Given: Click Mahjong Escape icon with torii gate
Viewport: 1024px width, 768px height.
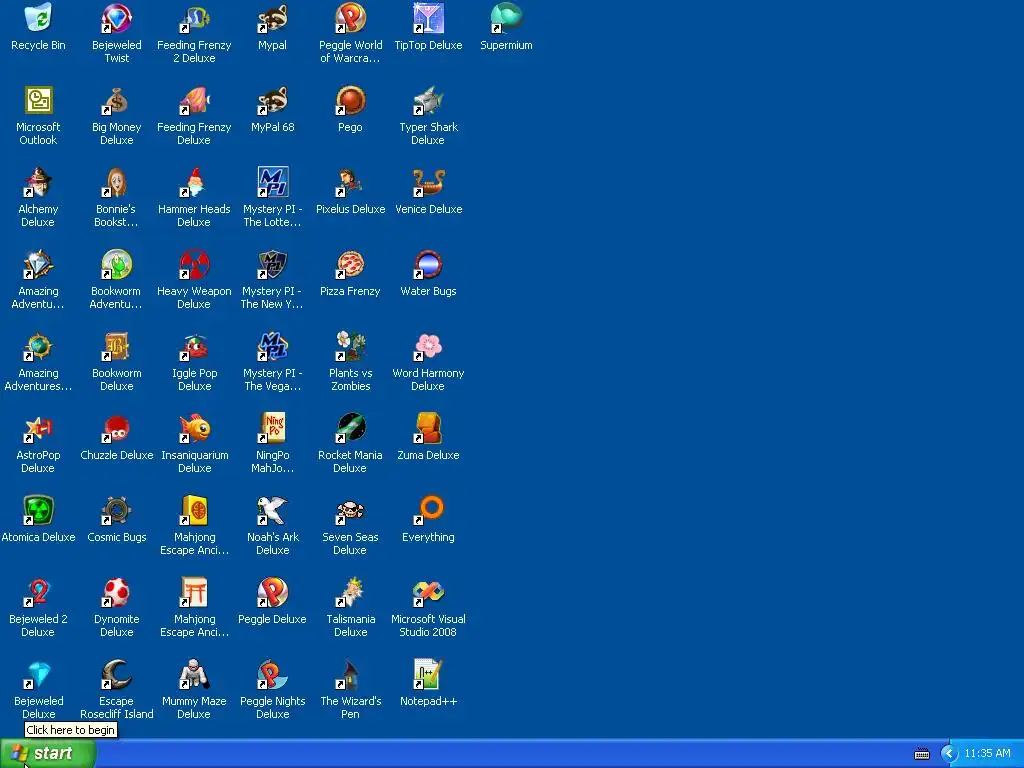Looking at the screenshot, I should 194,592.
